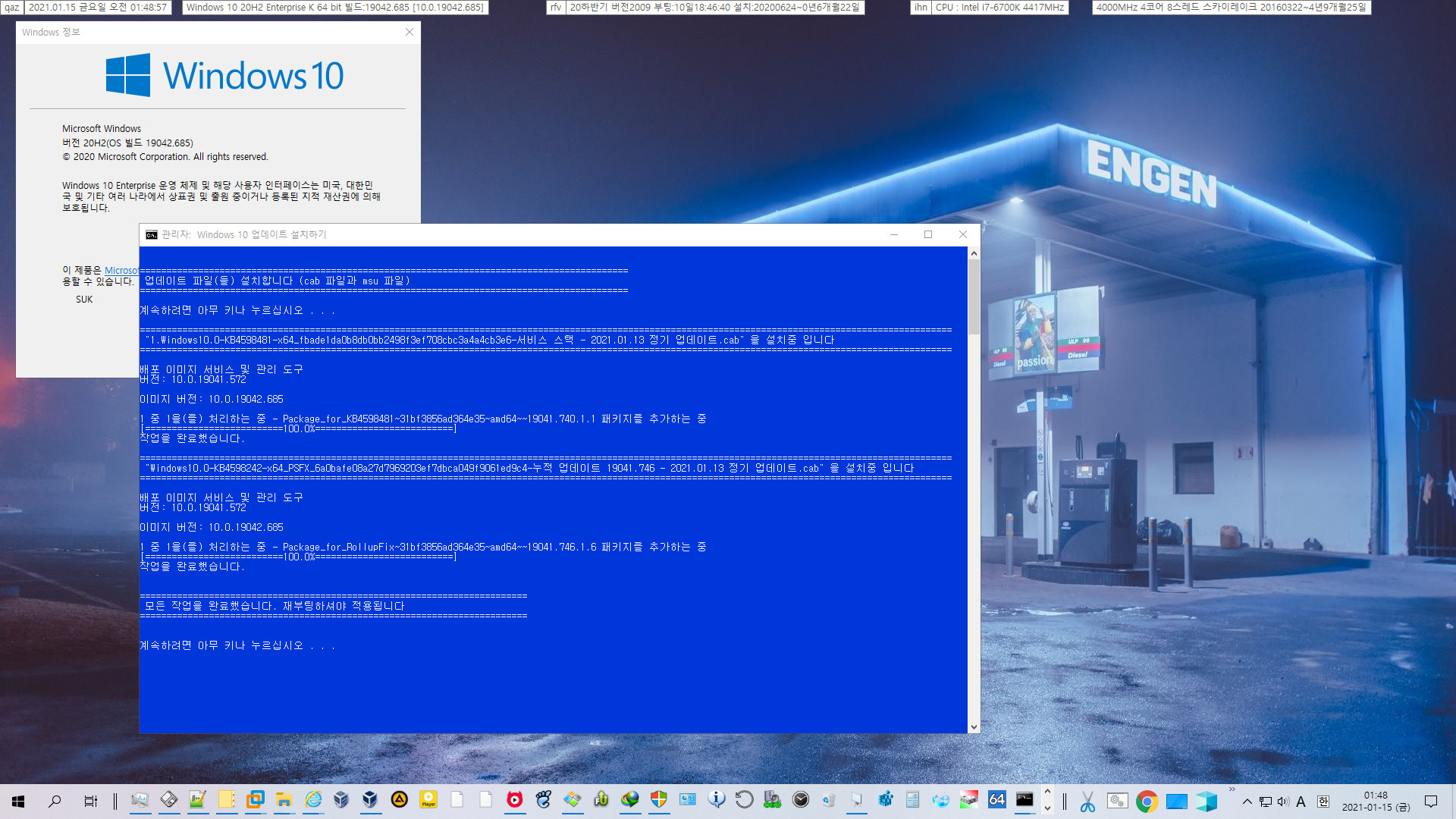Viewport: 1456px width, 819px height.
Task: Open the Action Center notifications
Action: 1431,802
